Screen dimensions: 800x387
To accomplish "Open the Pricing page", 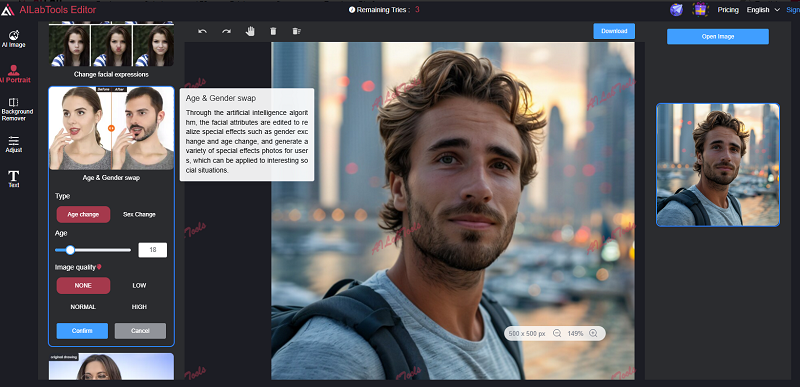I will tap(728, 10).
